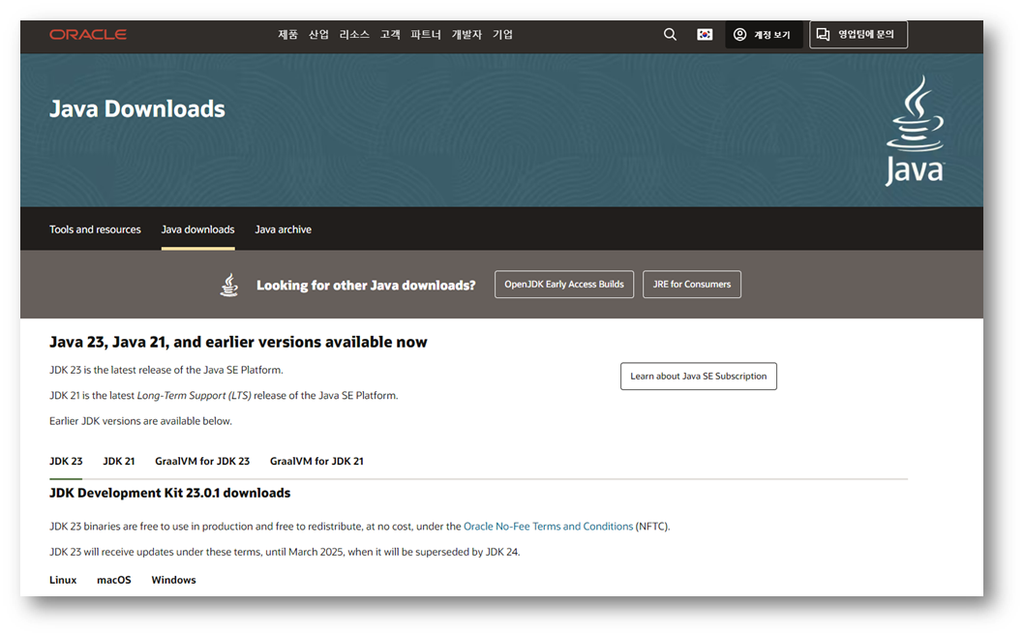Click the superseded by JDK 24 sentence
The height and width of the screenshot is (637, 1024).
pos(285,552)
